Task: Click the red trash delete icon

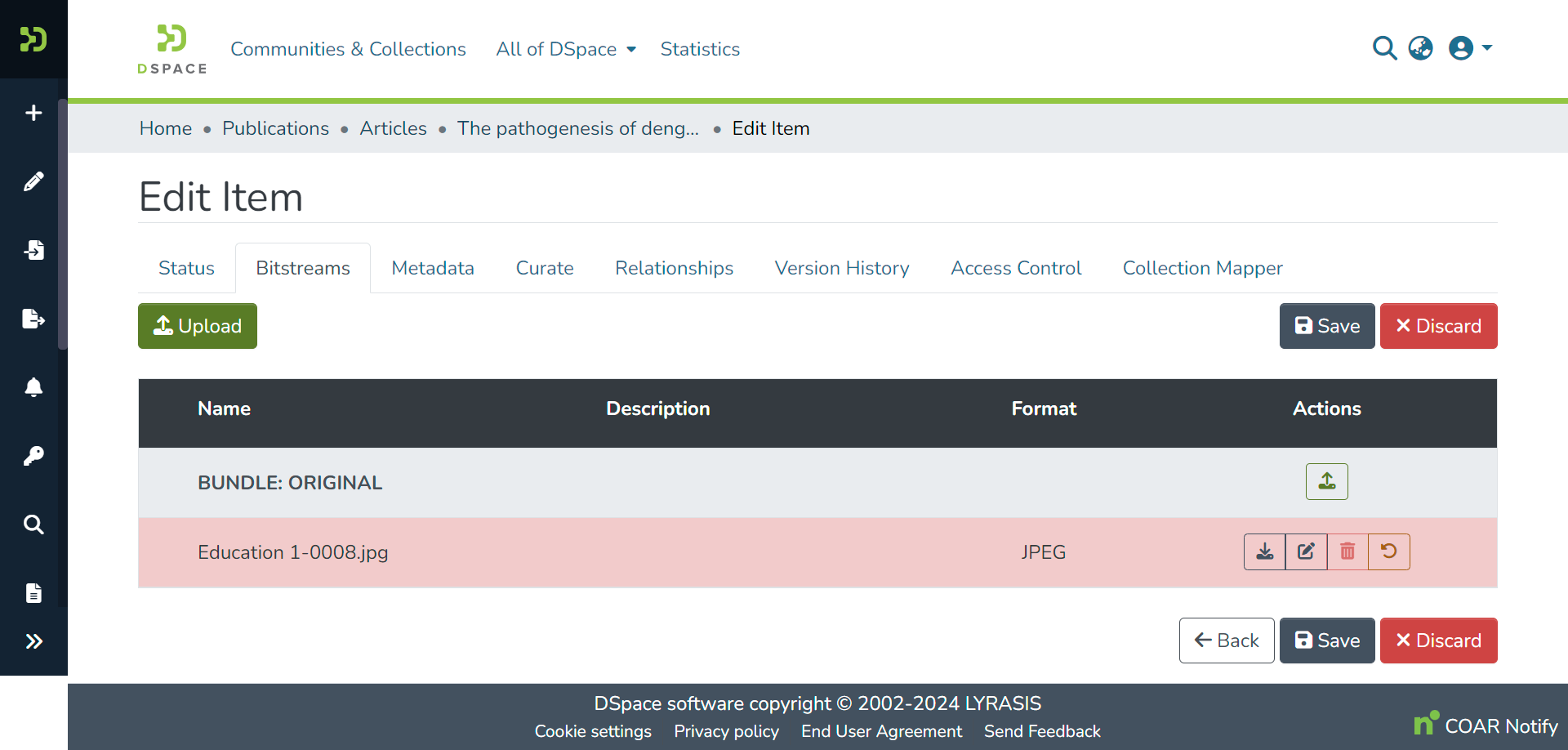Action: (1347, 551)
